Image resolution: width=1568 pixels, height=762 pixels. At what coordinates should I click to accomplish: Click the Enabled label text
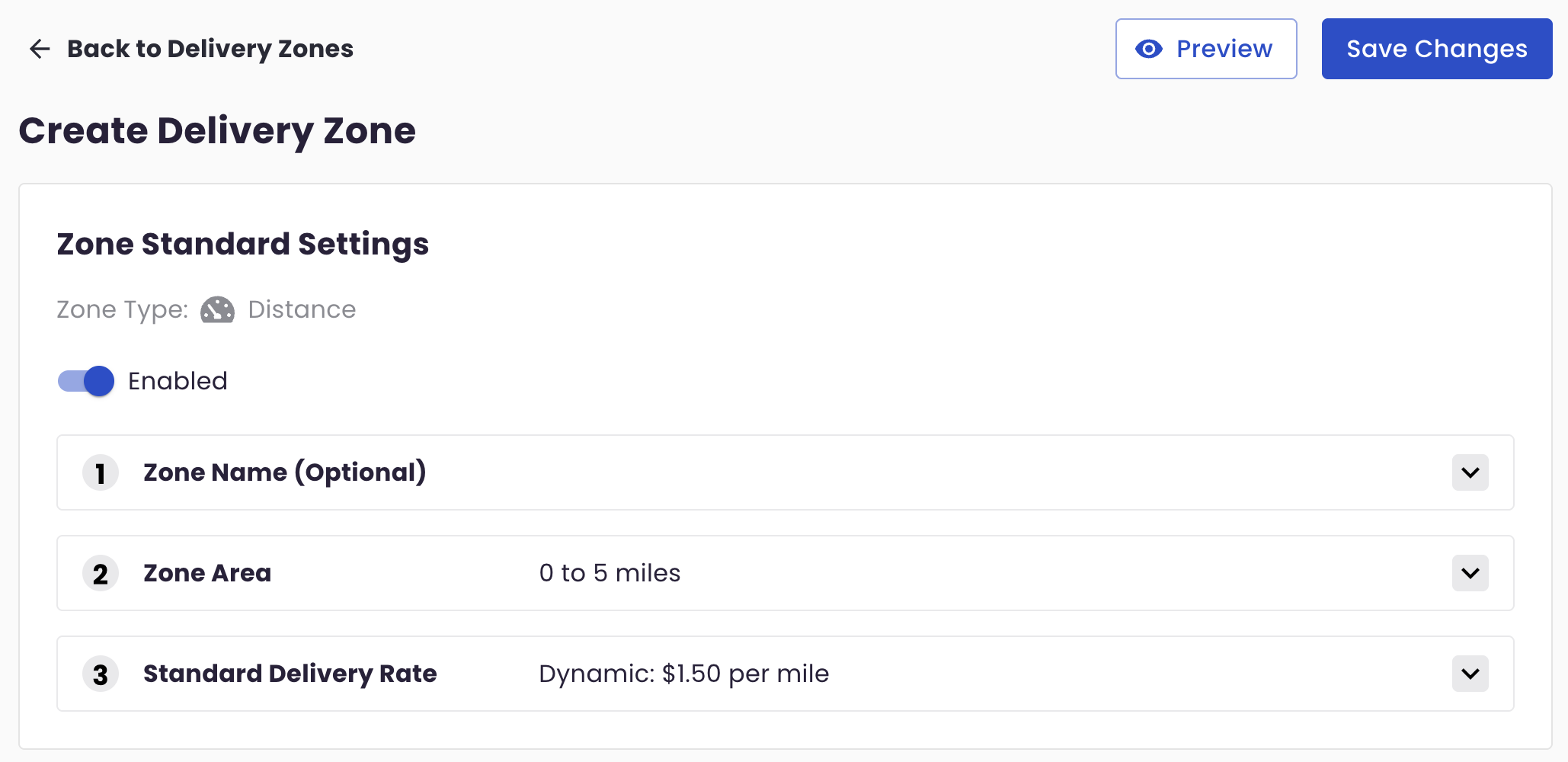pyautogui.click(x=178, y=381)
